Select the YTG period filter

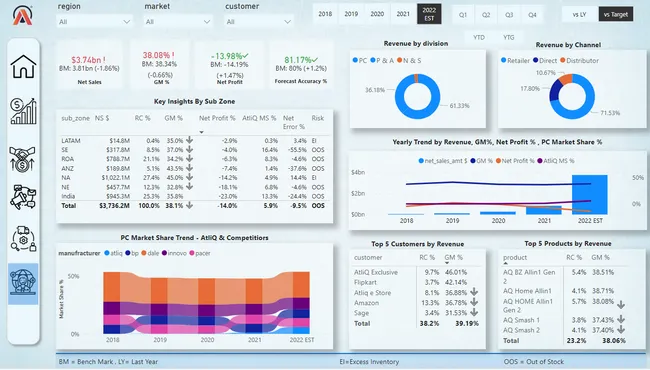(x=509, y=37)
